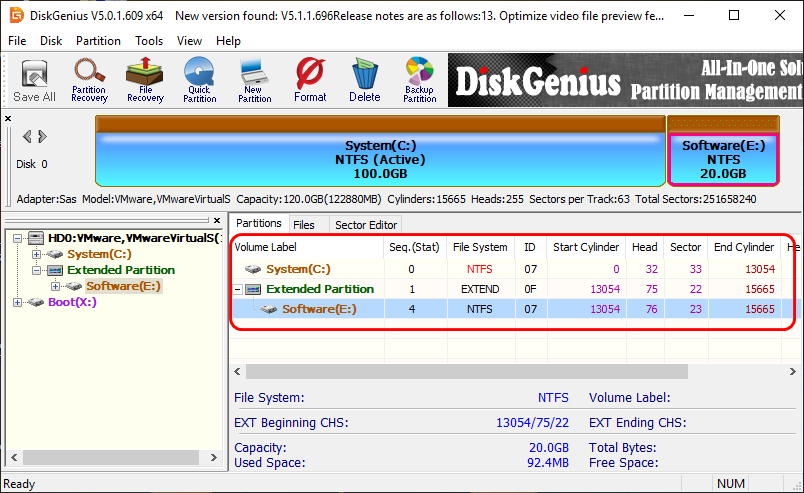Open the View menu

coord(189,41)
